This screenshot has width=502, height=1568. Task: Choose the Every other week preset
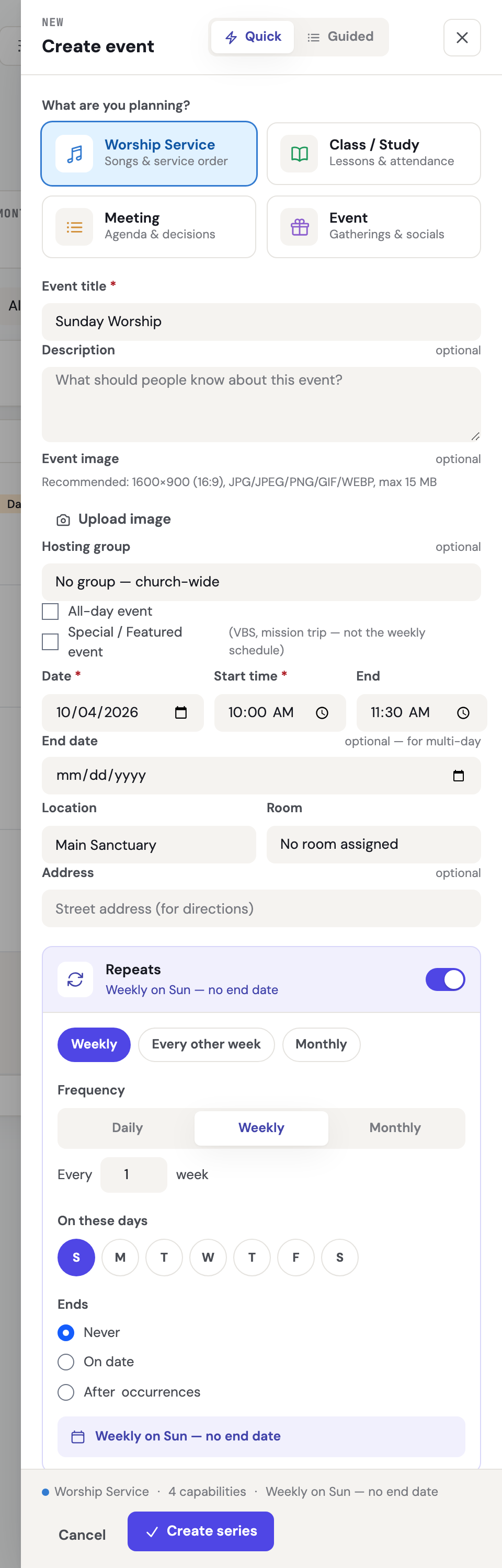(207, 1044)
